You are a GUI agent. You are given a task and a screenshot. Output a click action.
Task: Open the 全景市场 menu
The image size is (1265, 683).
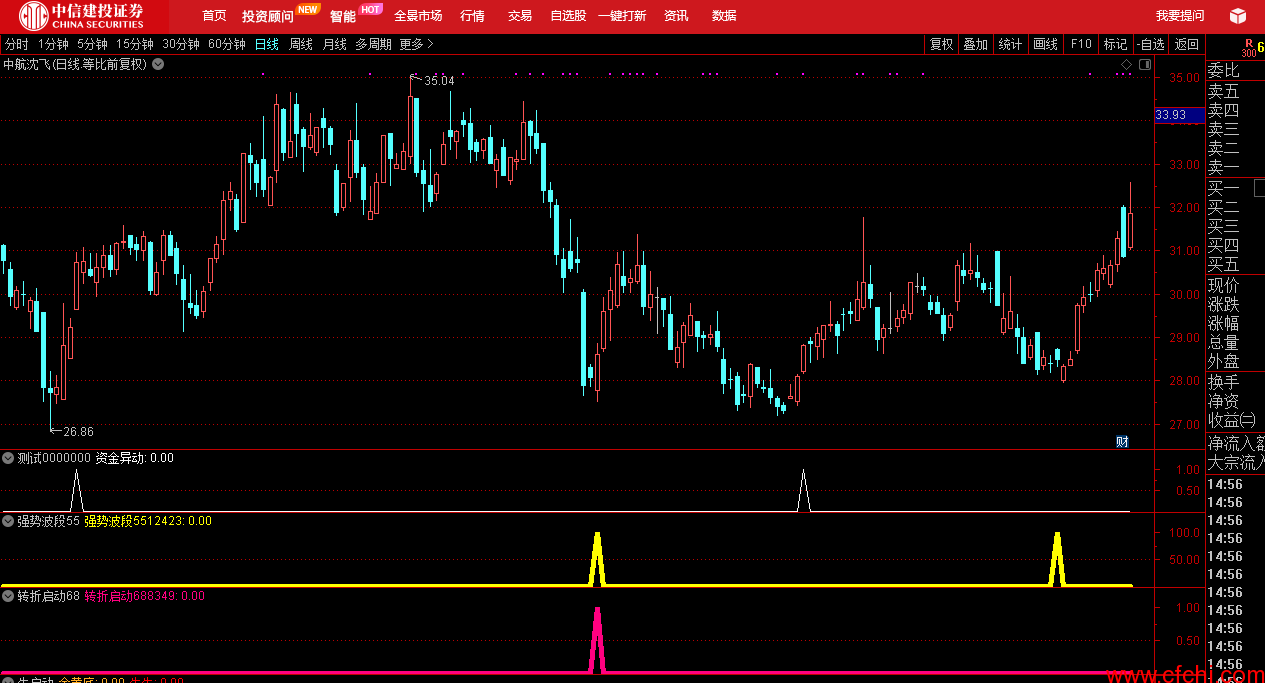coord(418,16)
